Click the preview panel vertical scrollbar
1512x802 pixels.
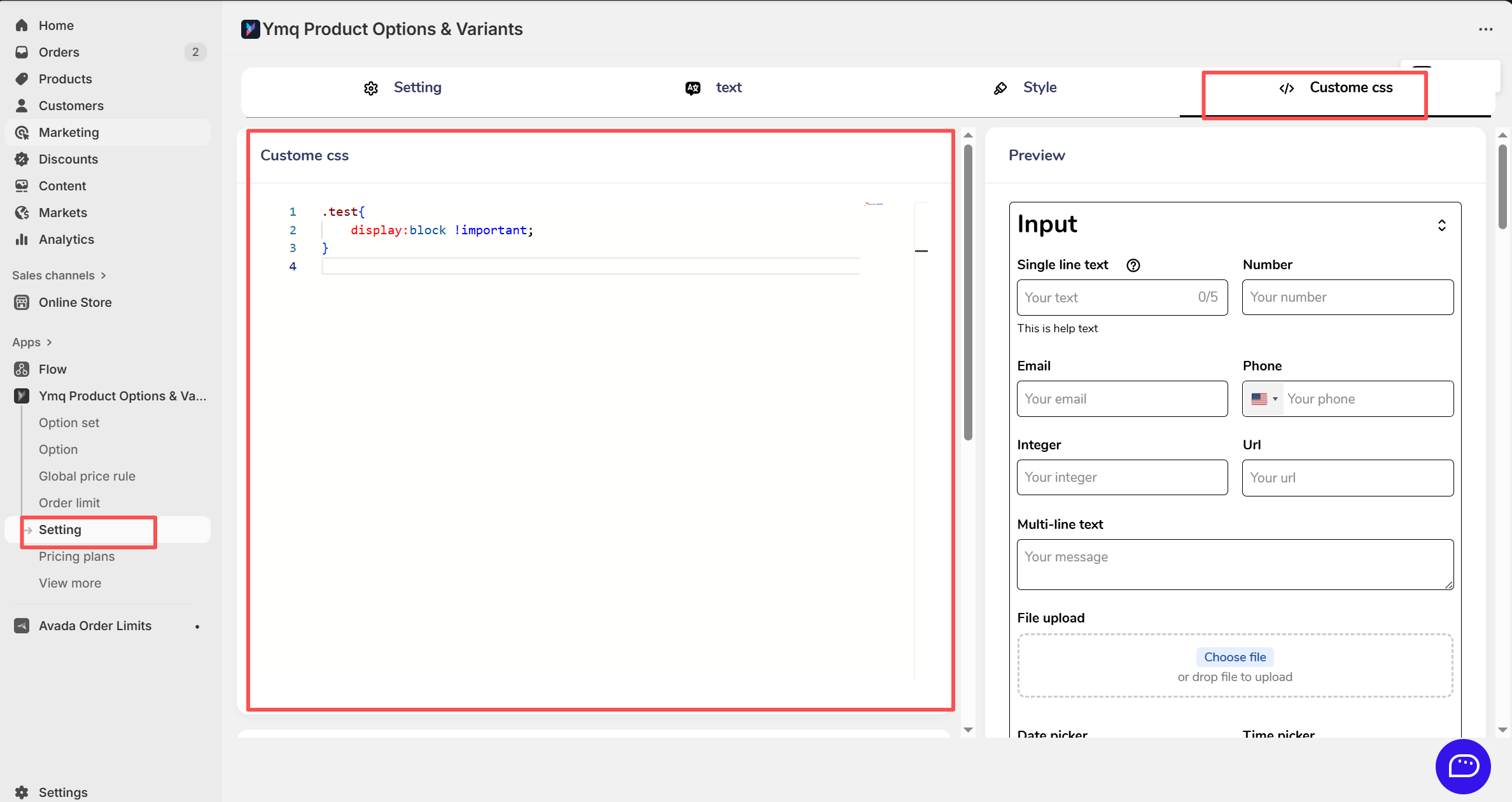tap(1502, 187)
